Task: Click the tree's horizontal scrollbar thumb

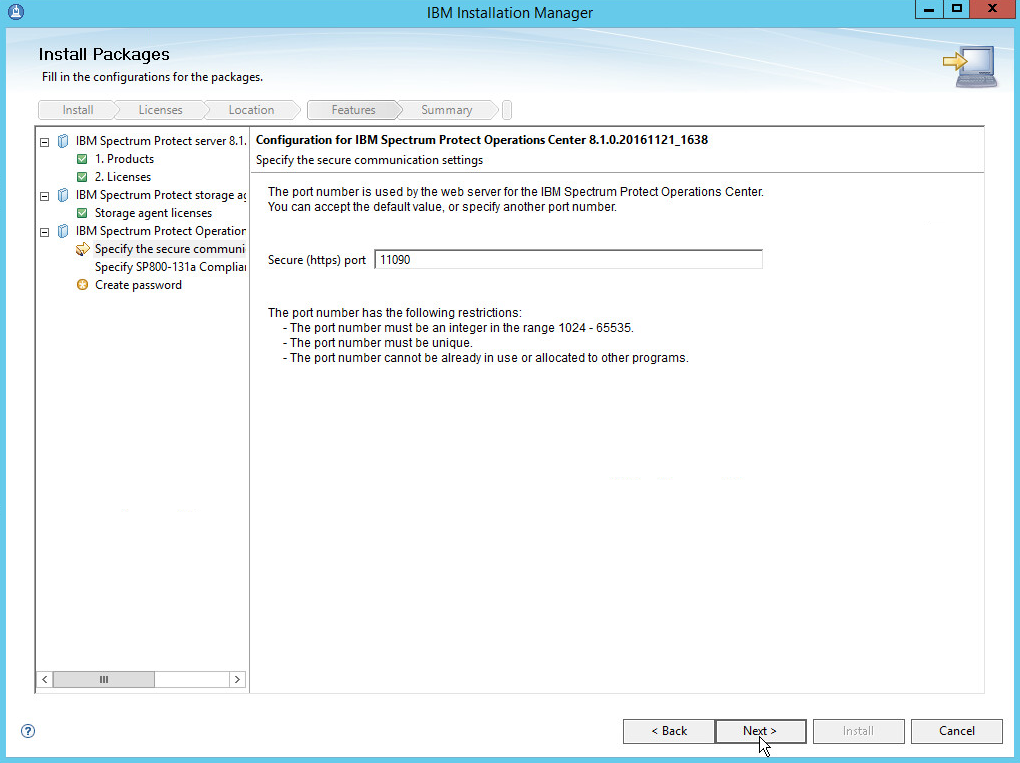Action: point(104,679)
